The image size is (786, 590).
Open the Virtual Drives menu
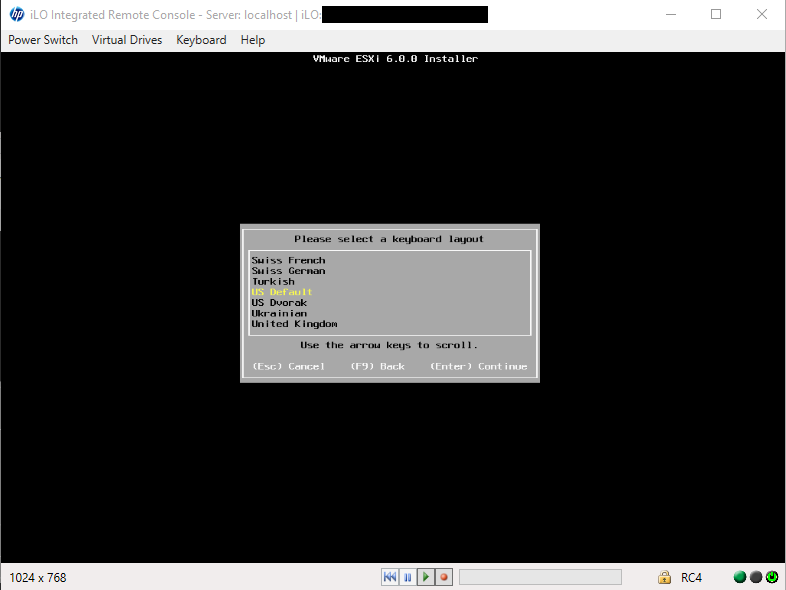[127, 40]
